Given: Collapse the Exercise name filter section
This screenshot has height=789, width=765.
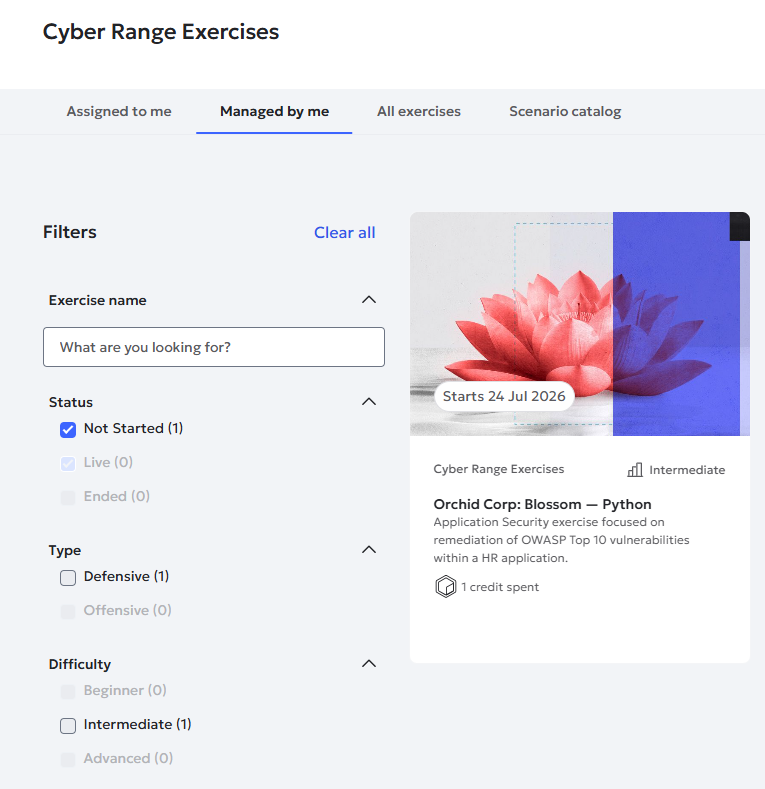Looking at the screenshot, I should (369, 300).
